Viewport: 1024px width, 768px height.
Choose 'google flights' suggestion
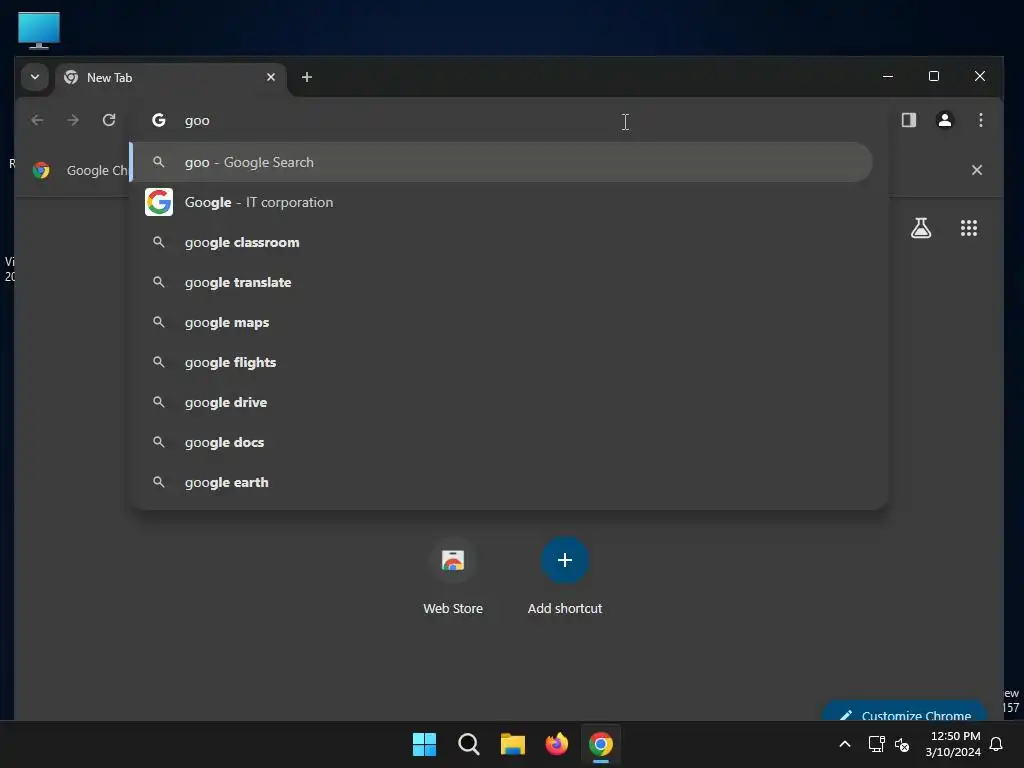[x=502, y=362]
